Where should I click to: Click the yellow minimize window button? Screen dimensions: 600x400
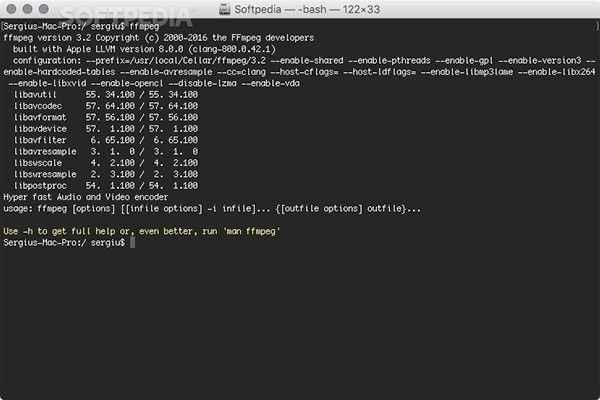pyautogui.click(x=27, y=8)
